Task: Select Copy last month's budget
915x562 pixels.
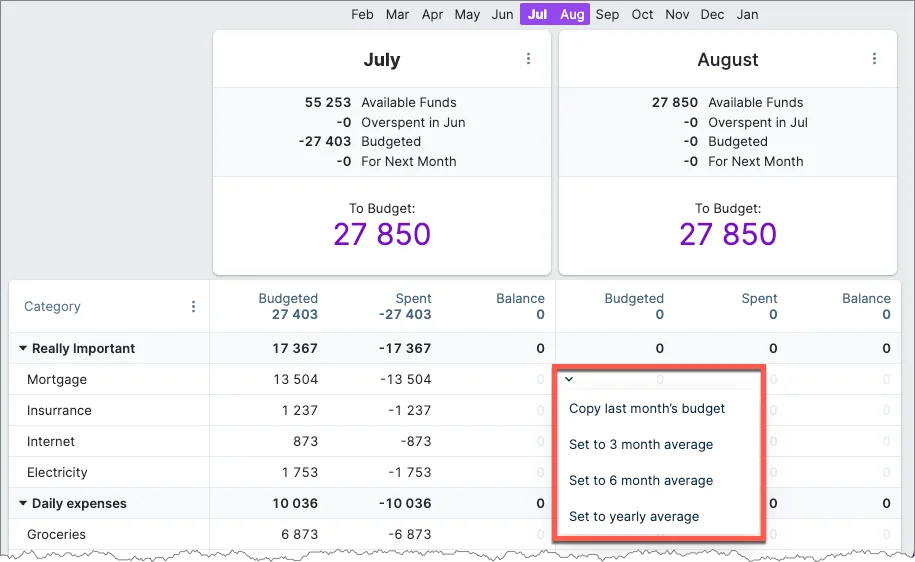Action: [x=647, y=408]
